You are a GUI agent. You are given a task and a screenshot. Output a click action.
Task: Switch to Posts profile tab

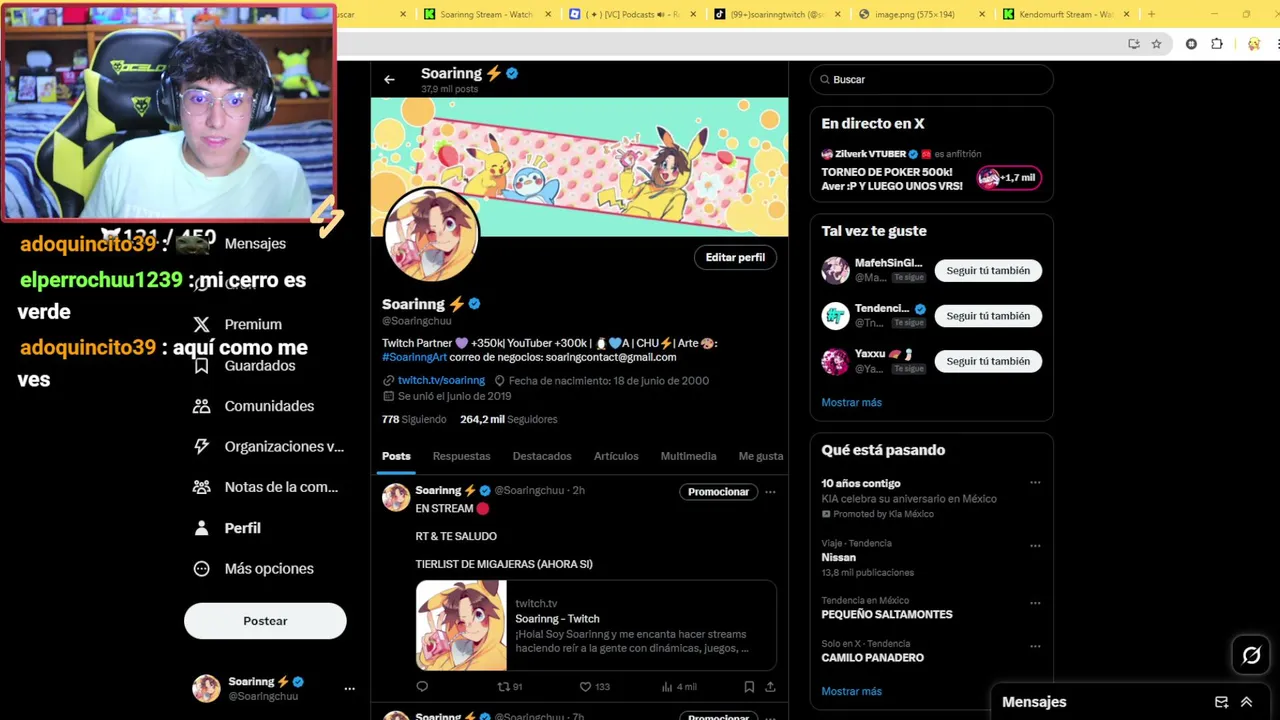pos(396,456)
